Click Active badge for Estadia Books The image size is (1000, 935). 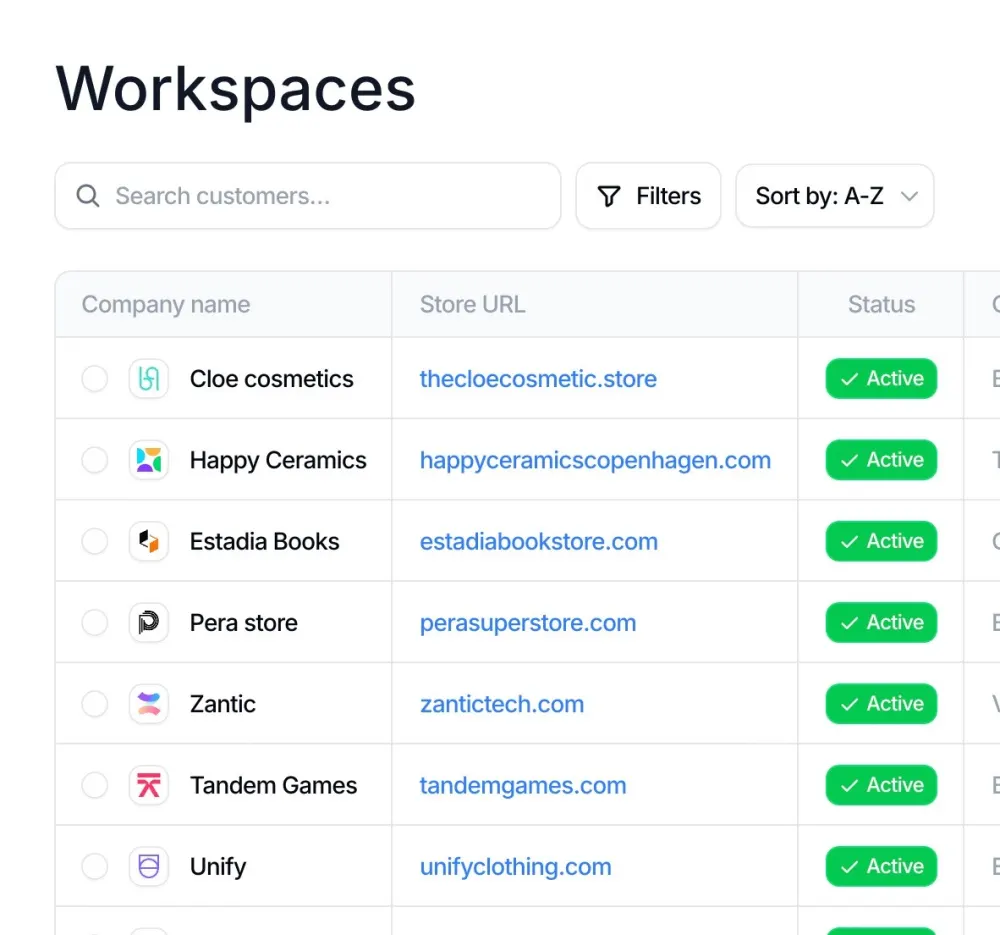[x=881, y=541]
